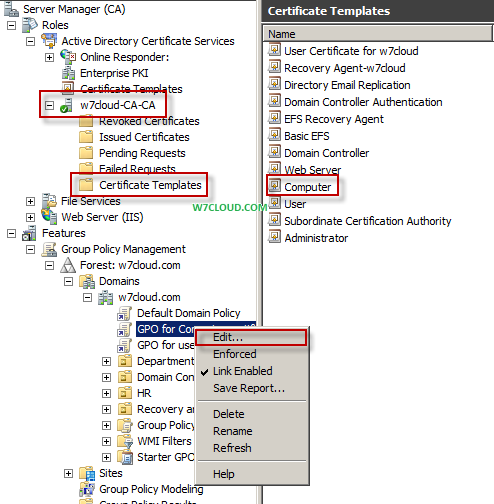Expand the Online Responder node
Viewport: 494px width, 504px height.
click(x=49, y=57)
